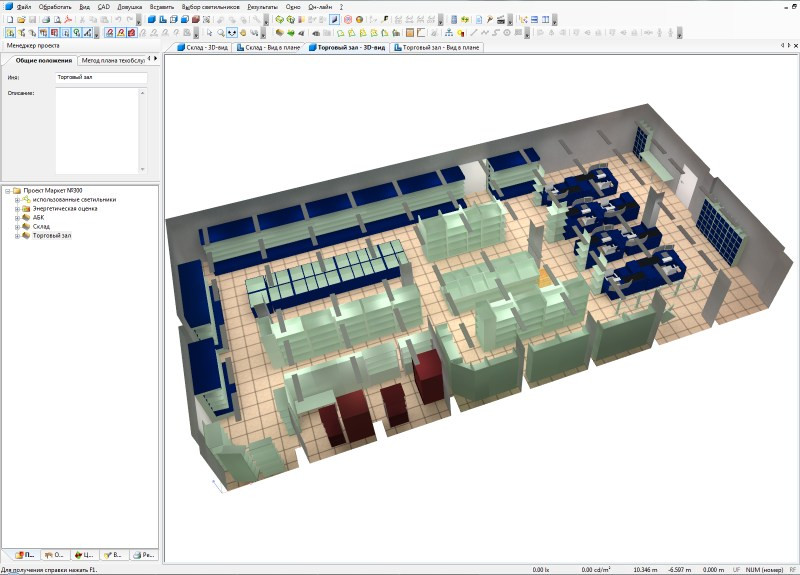The width and height of the screenshot is (800, 575).
Task: Switch to Торговый зал - Вид в плане tab
Action: coord(437,47)
